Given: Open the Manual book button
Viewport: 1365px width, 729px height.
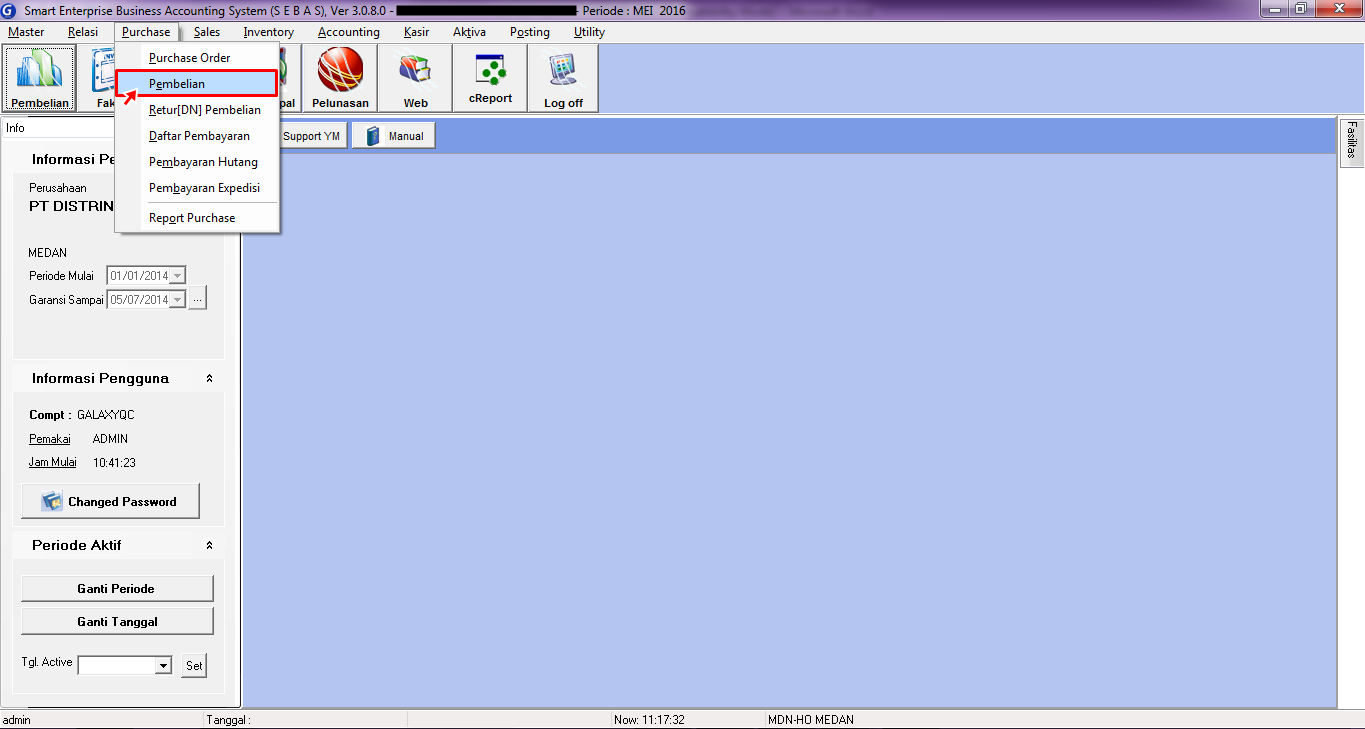Looking at the screenshot, I should pos(394,136).
